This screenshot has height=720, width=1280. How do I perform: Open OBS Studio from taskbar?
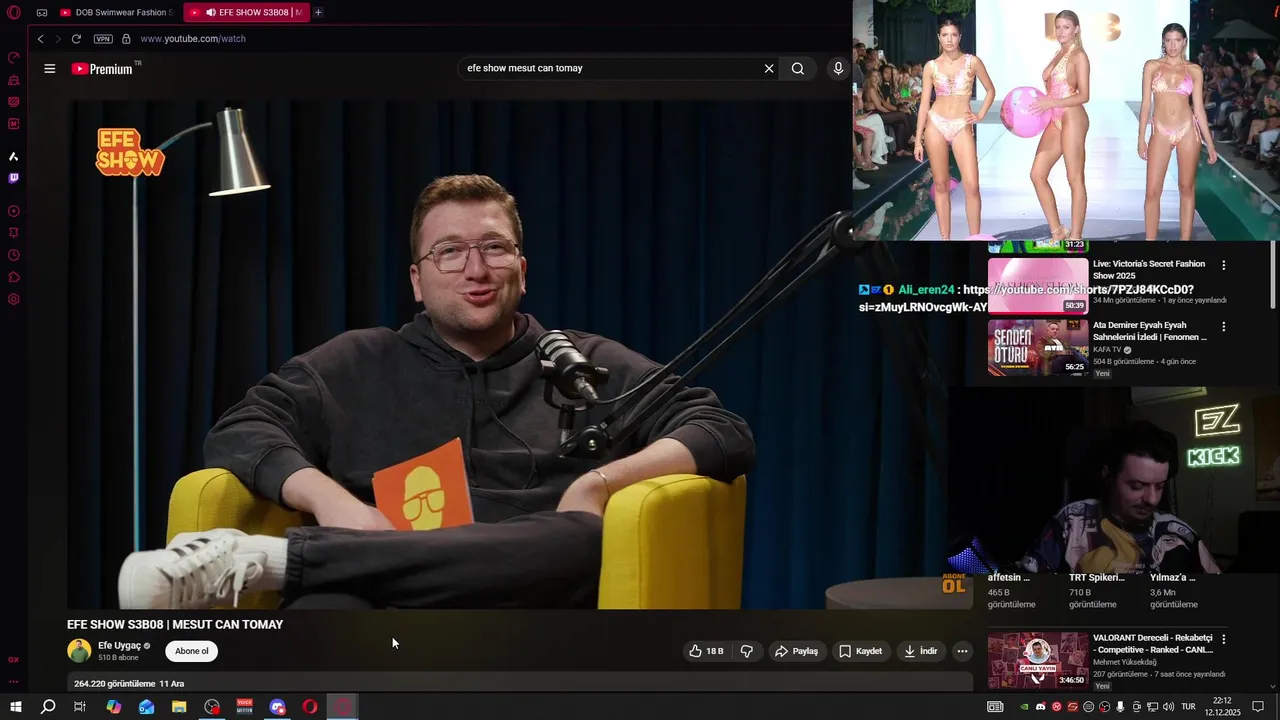pyautogui.click(x=212, y=707)
